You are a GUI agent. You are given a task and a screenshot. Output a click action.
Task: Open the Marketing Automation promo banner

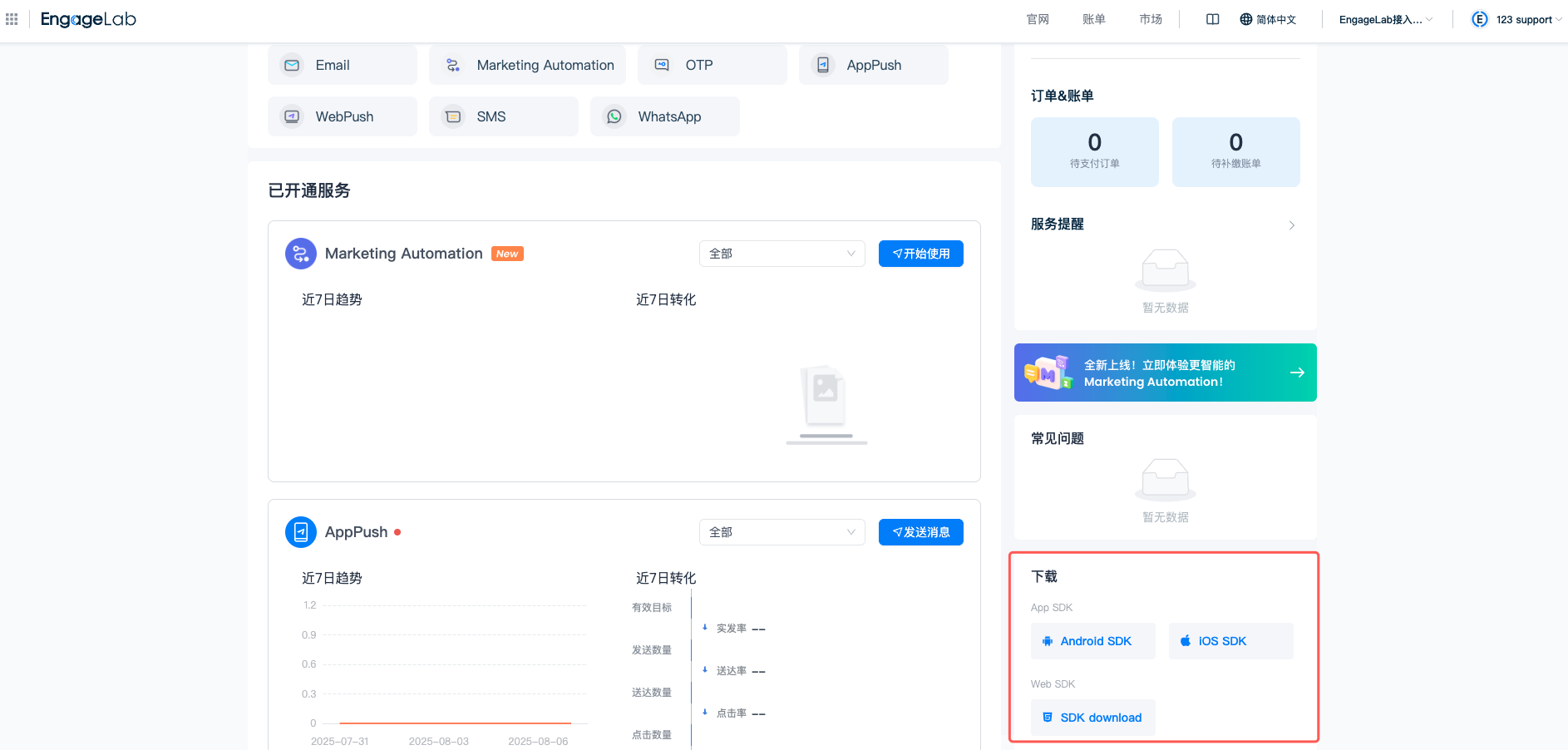tap(1166, 373)
